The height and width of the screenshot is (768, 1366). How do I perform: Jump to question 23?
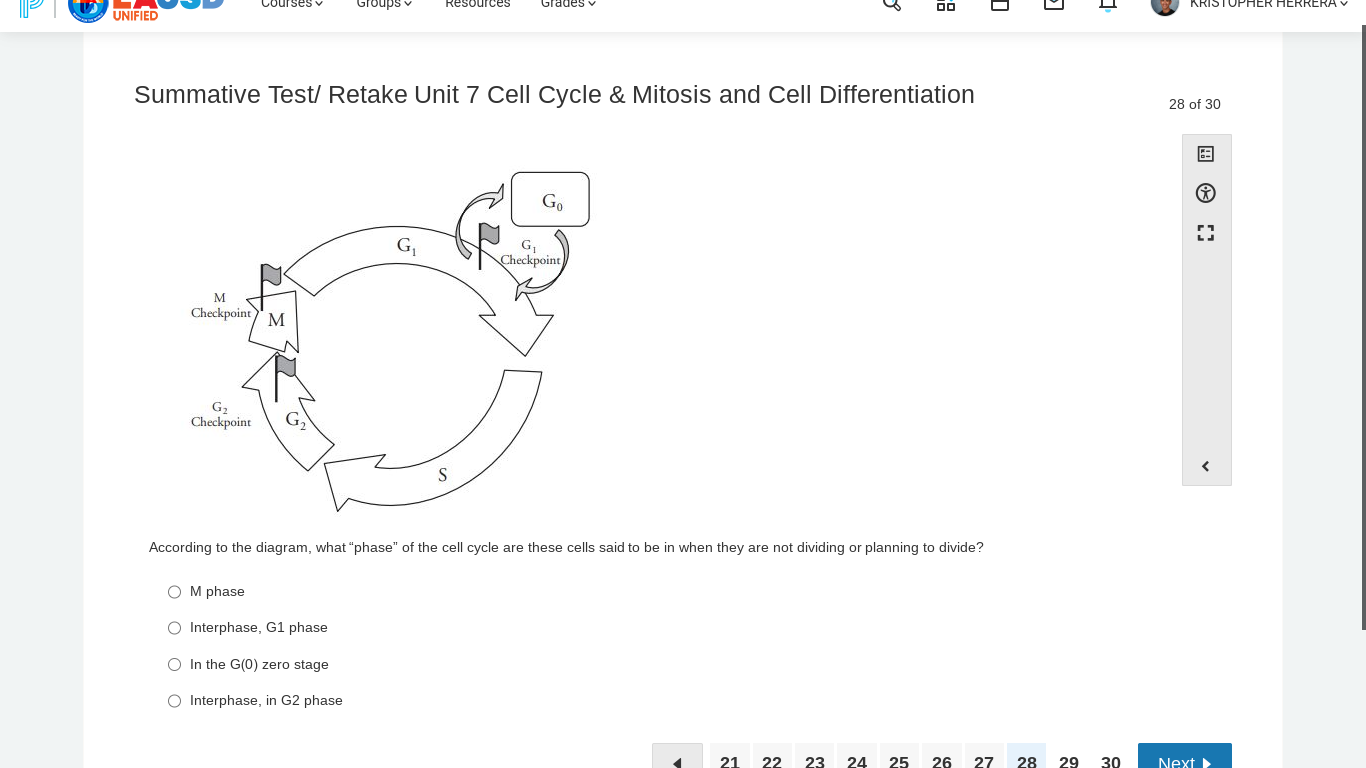pyautogui.click(x=815, y=757)
